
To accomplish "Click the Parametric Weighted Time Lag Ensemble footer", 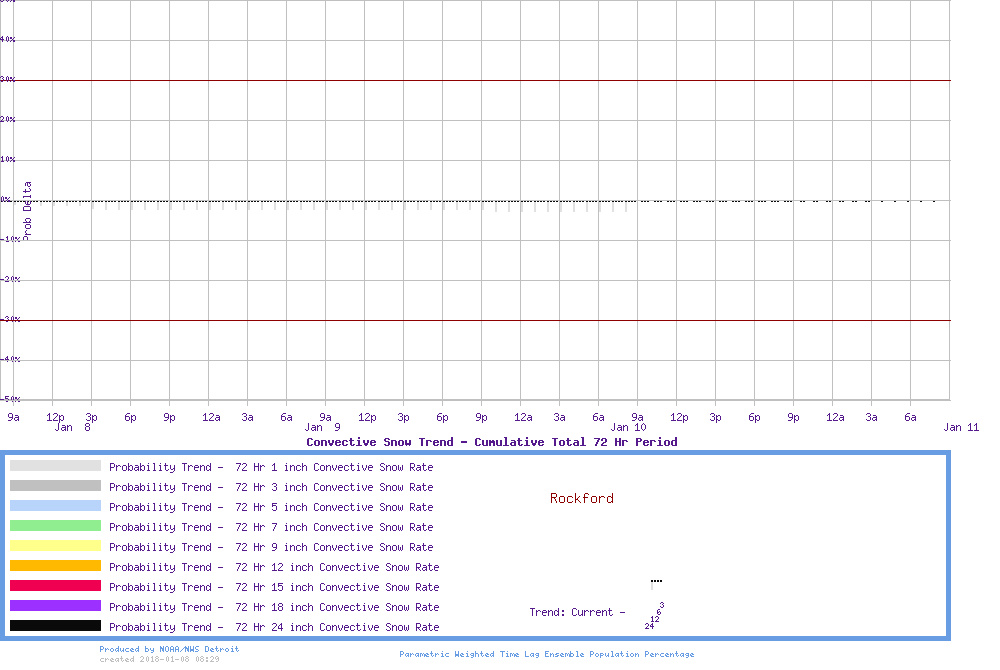I will (x=546, y=654).
